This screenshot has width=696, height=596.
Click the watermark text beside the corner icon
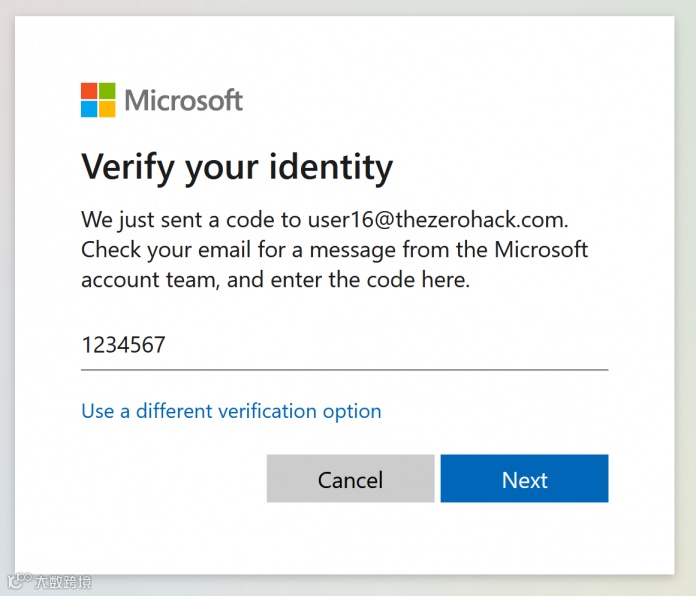63,581
